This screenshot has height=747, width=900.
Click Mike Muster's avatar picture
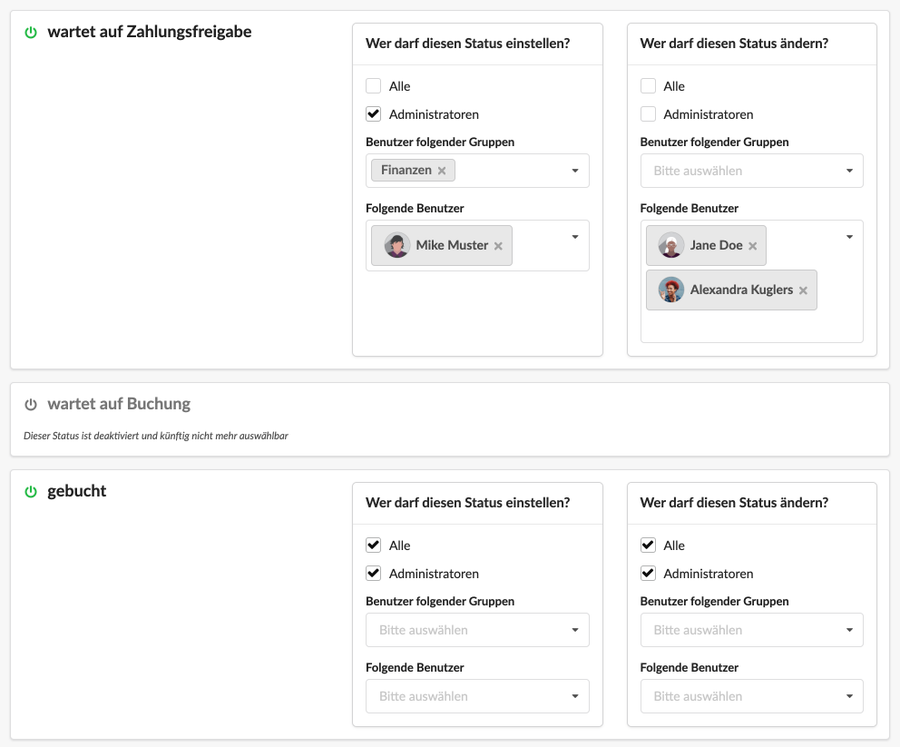pyautogui.click(x=397, y=245)
